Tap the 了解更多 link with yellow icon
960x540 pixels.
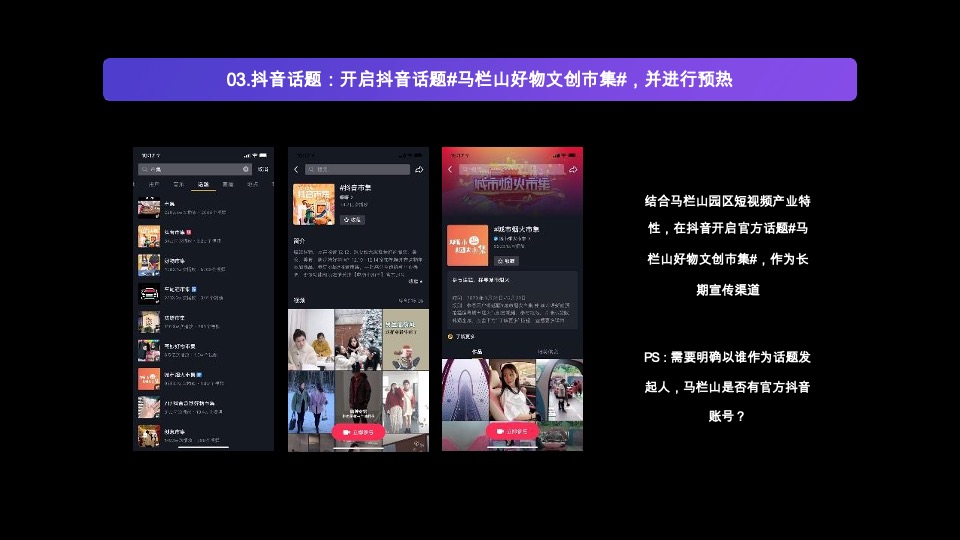pos(461,337)
